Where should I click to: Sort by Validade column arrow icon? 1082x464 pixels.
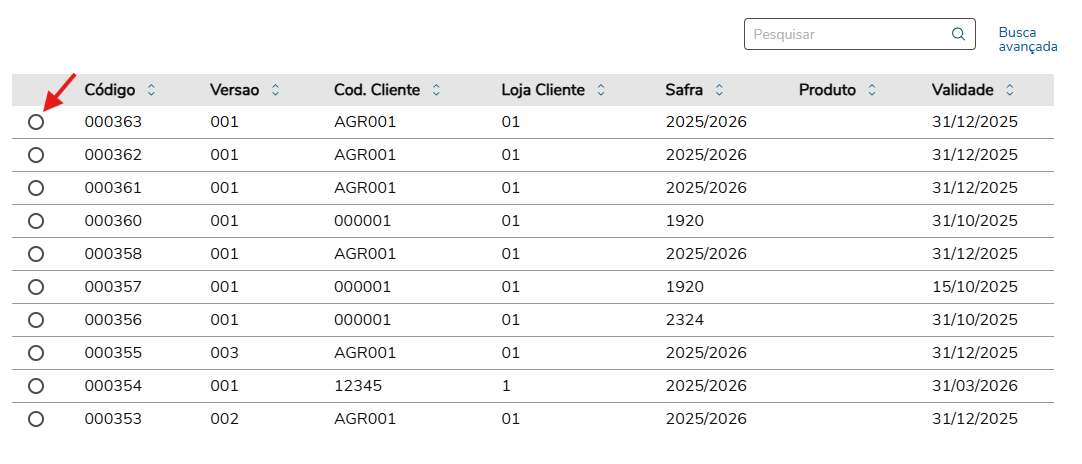[x=1010, y=90]
